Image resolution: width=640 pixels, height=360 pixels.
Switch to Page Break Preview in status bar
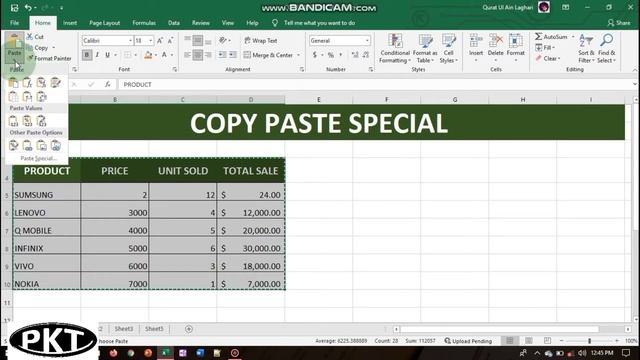click(547, 341)
